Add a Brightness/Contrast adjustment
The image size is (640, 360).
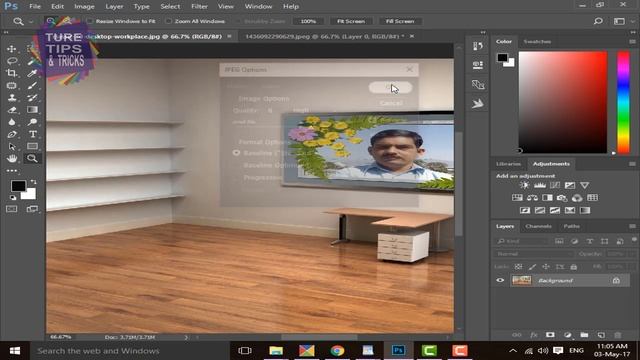pos(524,185)
